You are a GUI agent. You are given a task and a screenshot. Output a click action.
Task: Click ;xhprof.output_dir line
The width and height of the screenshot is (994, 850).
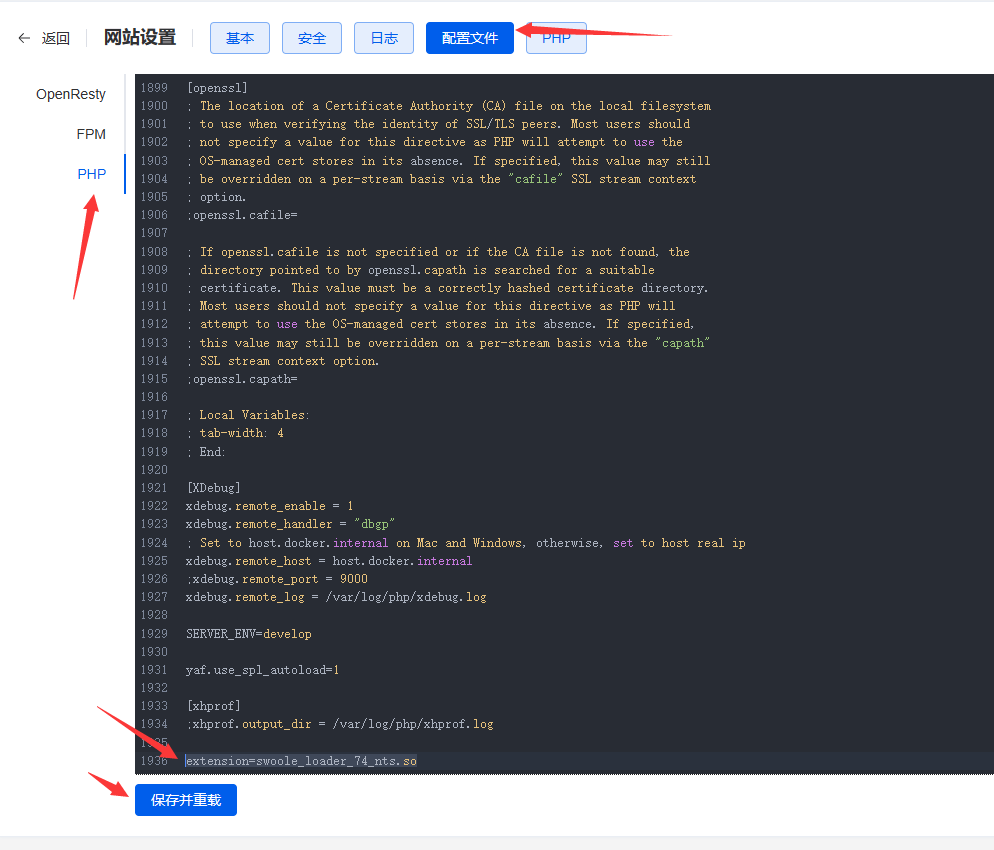[340, 724]
